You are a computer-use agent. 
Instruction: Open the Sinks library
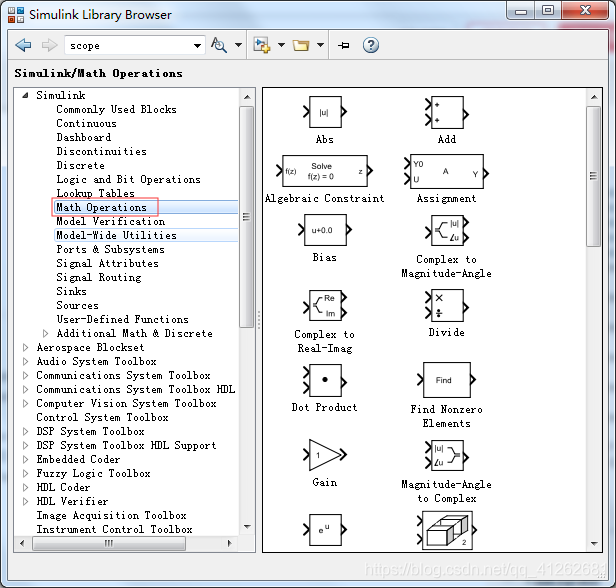tap(72, 291)
